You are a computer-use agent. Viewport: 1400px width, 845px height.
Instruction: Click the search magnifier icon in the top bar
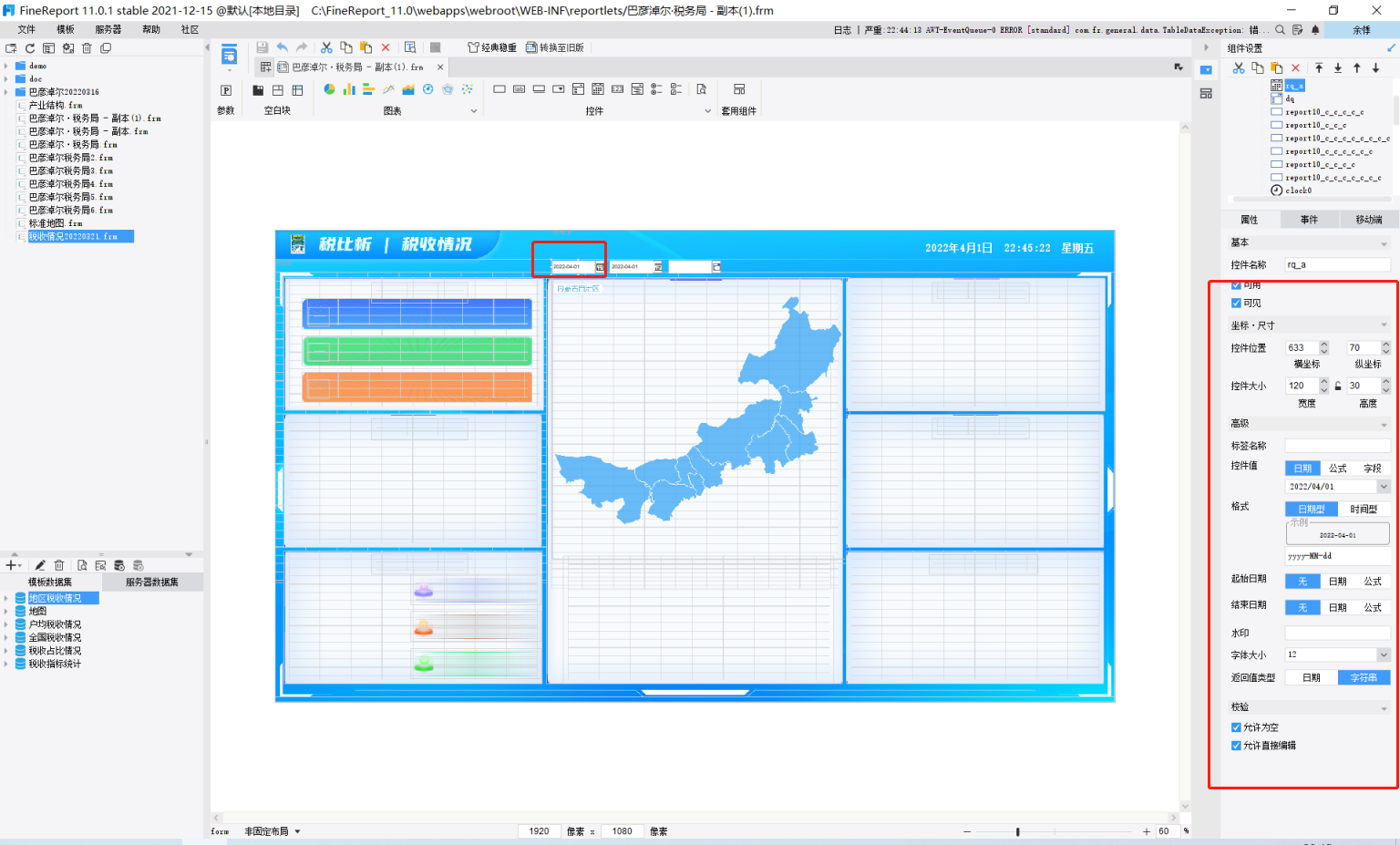1280,30
